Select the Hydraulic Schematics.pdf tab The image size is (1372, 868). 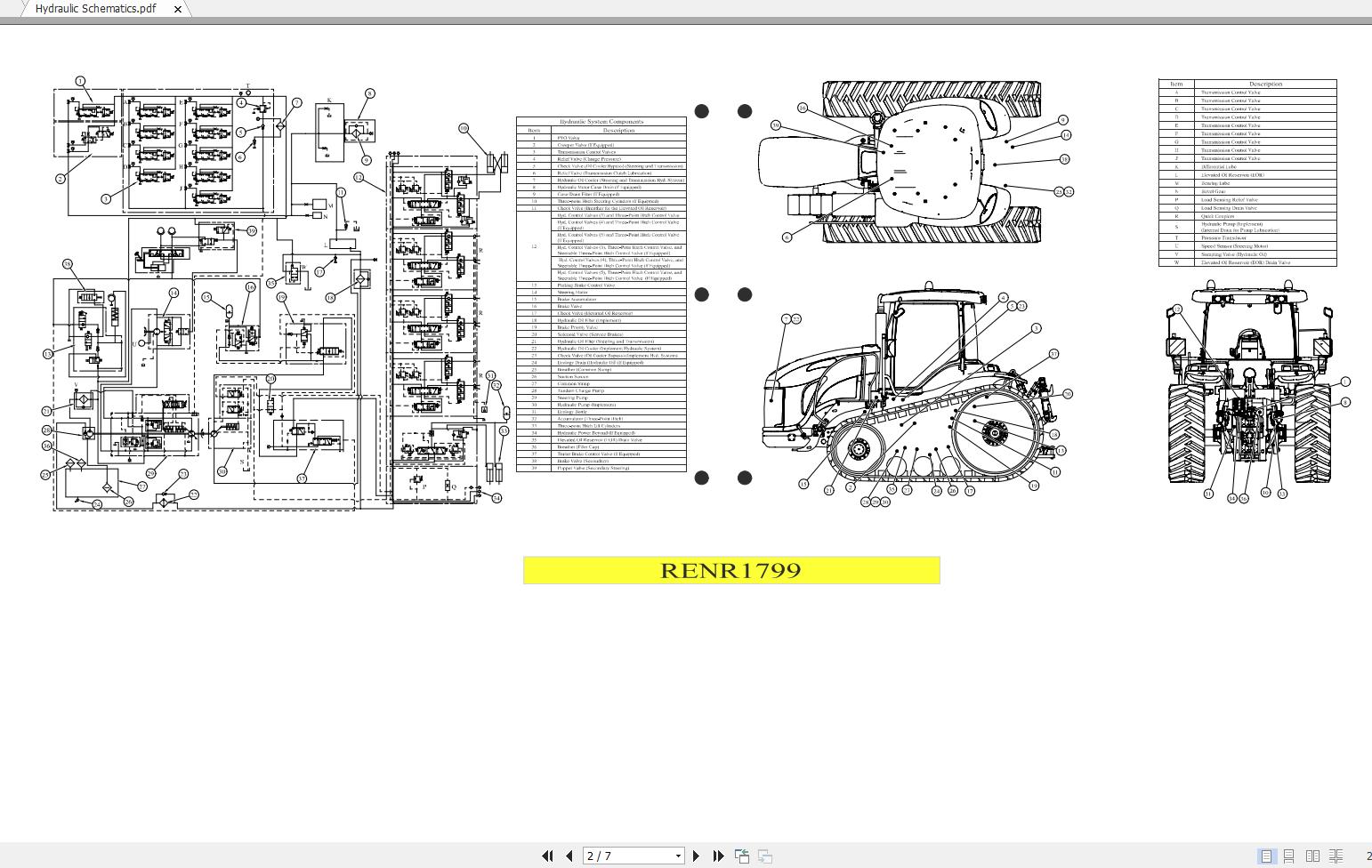point(95,9)
